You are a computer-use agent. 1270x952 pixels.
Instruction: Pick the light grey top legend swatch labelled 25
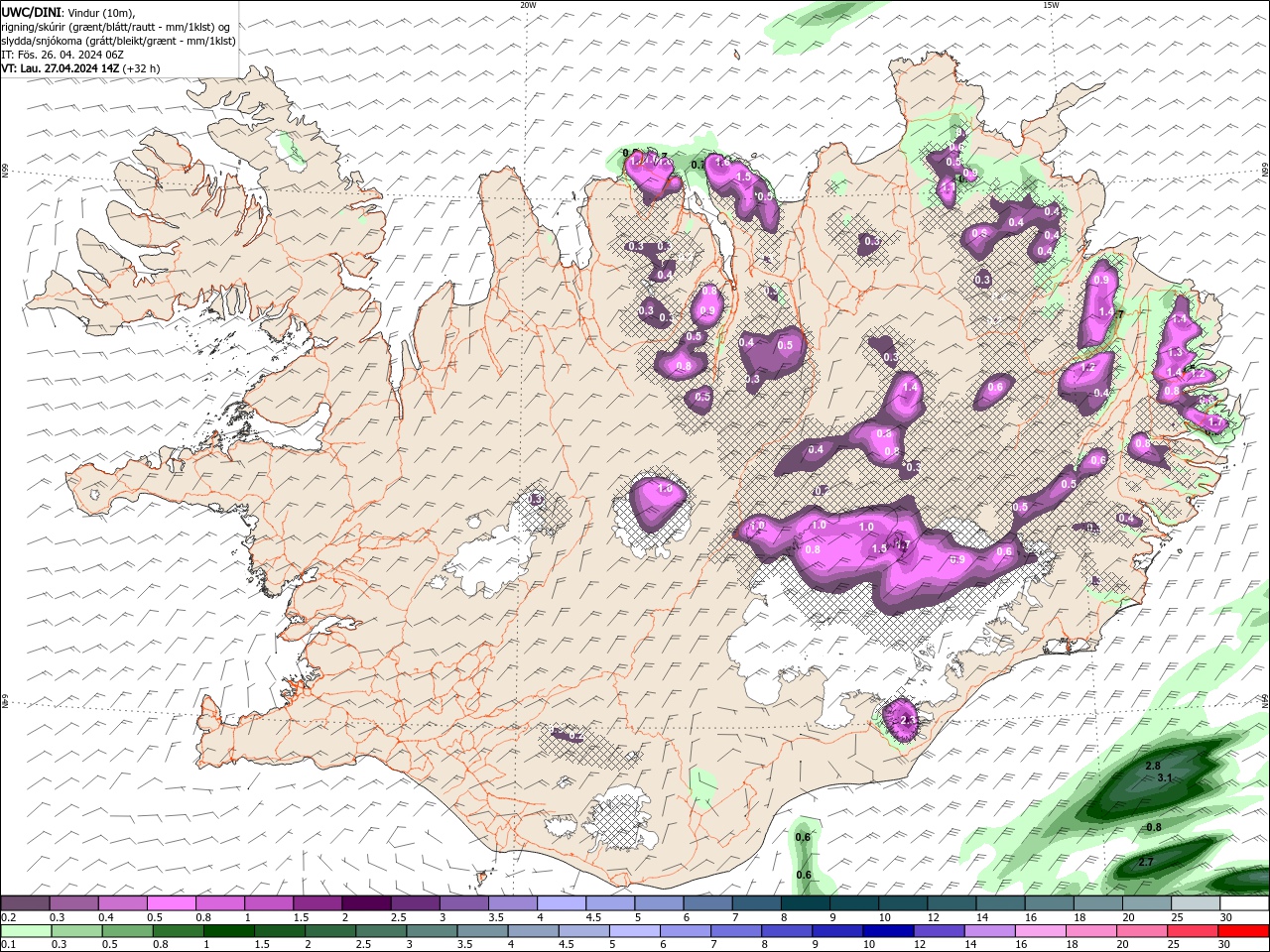(1196, 903)
